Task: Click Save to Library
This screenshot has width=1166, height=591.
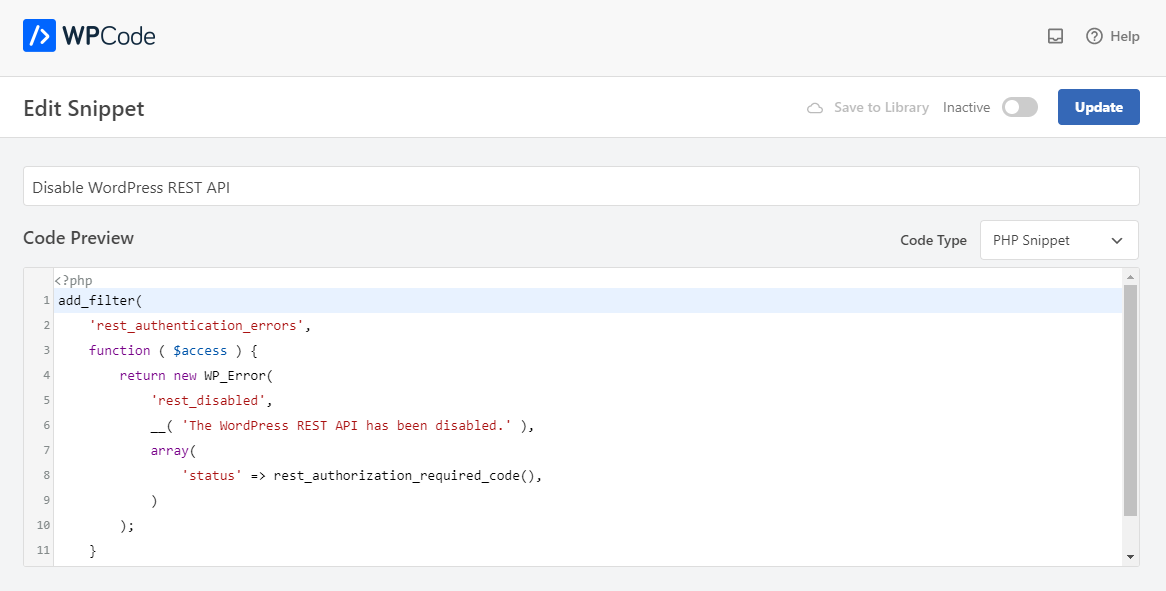Action: tap(881, 107)
